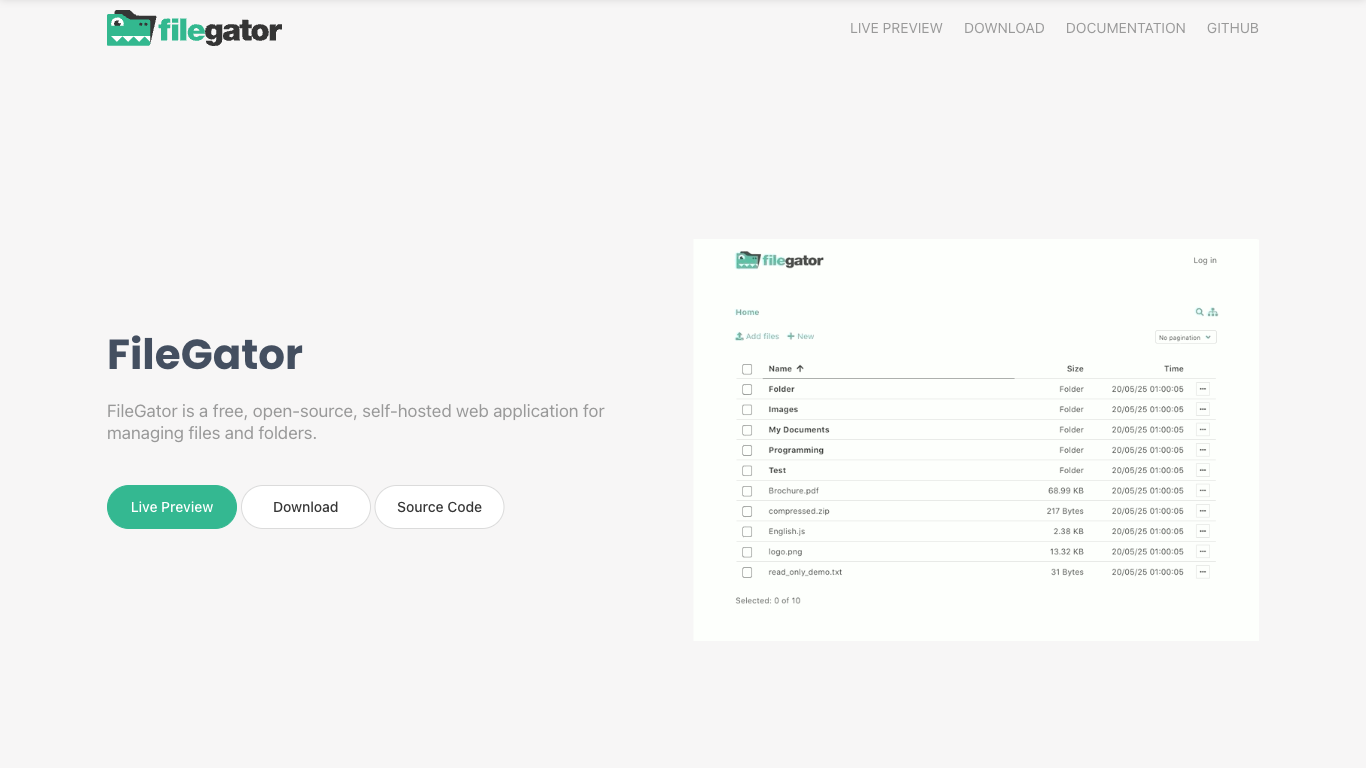The image size is (1366, 768).
Task: Check the checkbox for Folder row
Action: pos(747,389)
